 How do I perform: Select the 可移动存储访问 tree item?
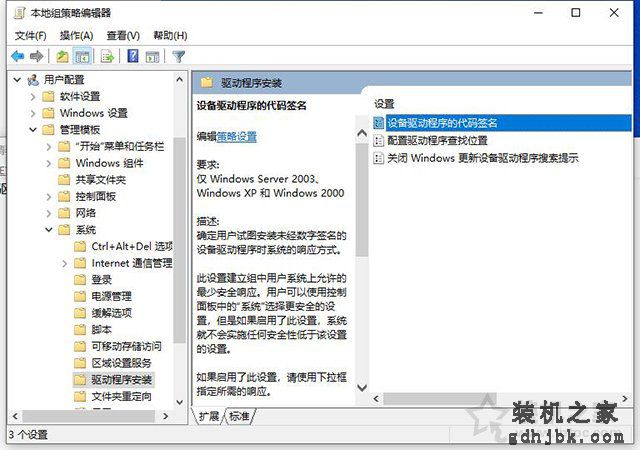coord(127,346)
